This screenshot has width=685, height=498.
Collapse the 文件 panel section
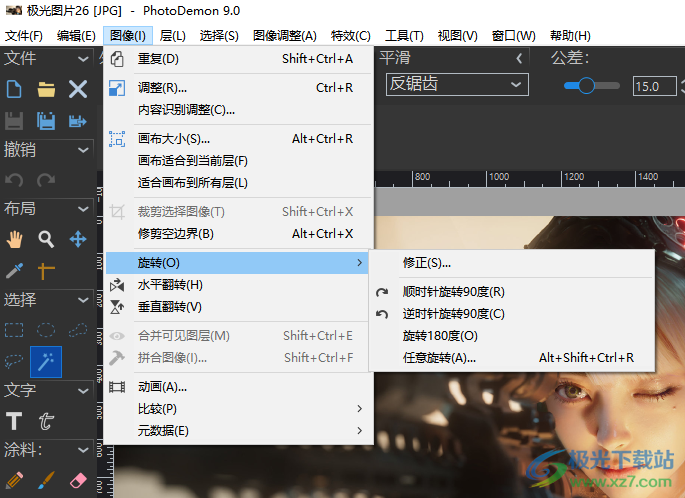coord(83,59)
